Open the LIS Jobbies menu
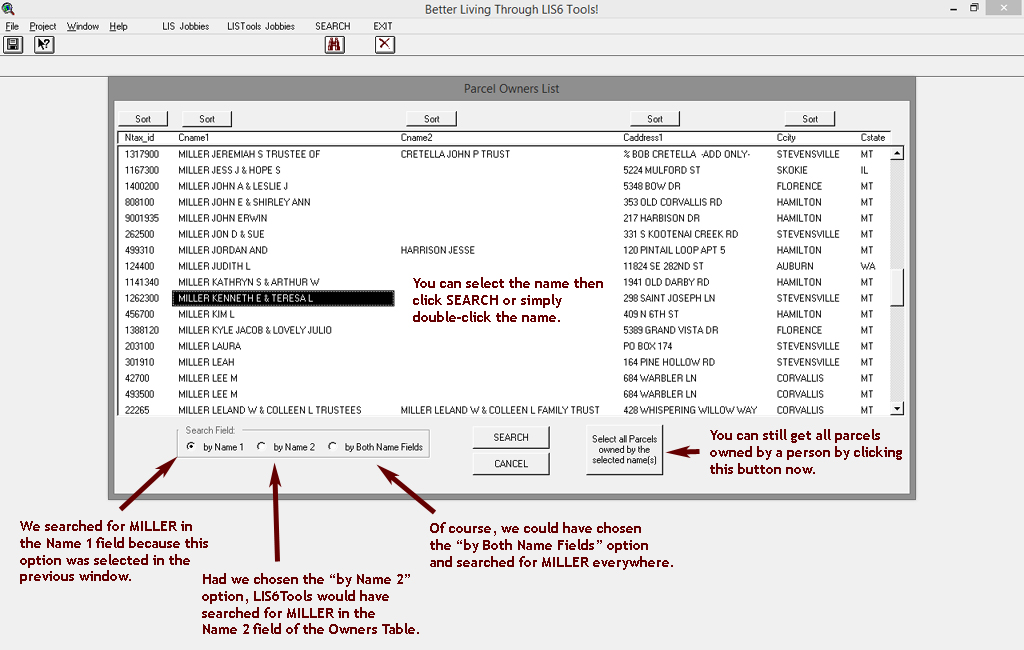1024x650 pixels. (x=185, y=26)
